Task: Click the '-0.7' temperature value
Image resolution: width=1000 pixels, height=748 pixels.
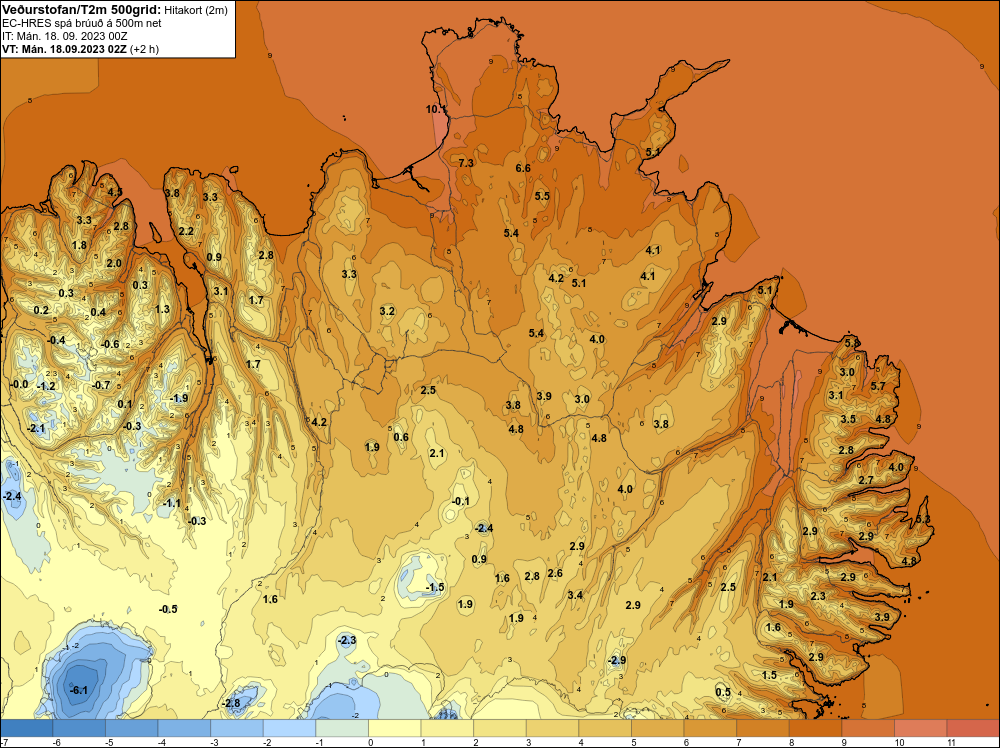Action: click(x=101, y=386)
